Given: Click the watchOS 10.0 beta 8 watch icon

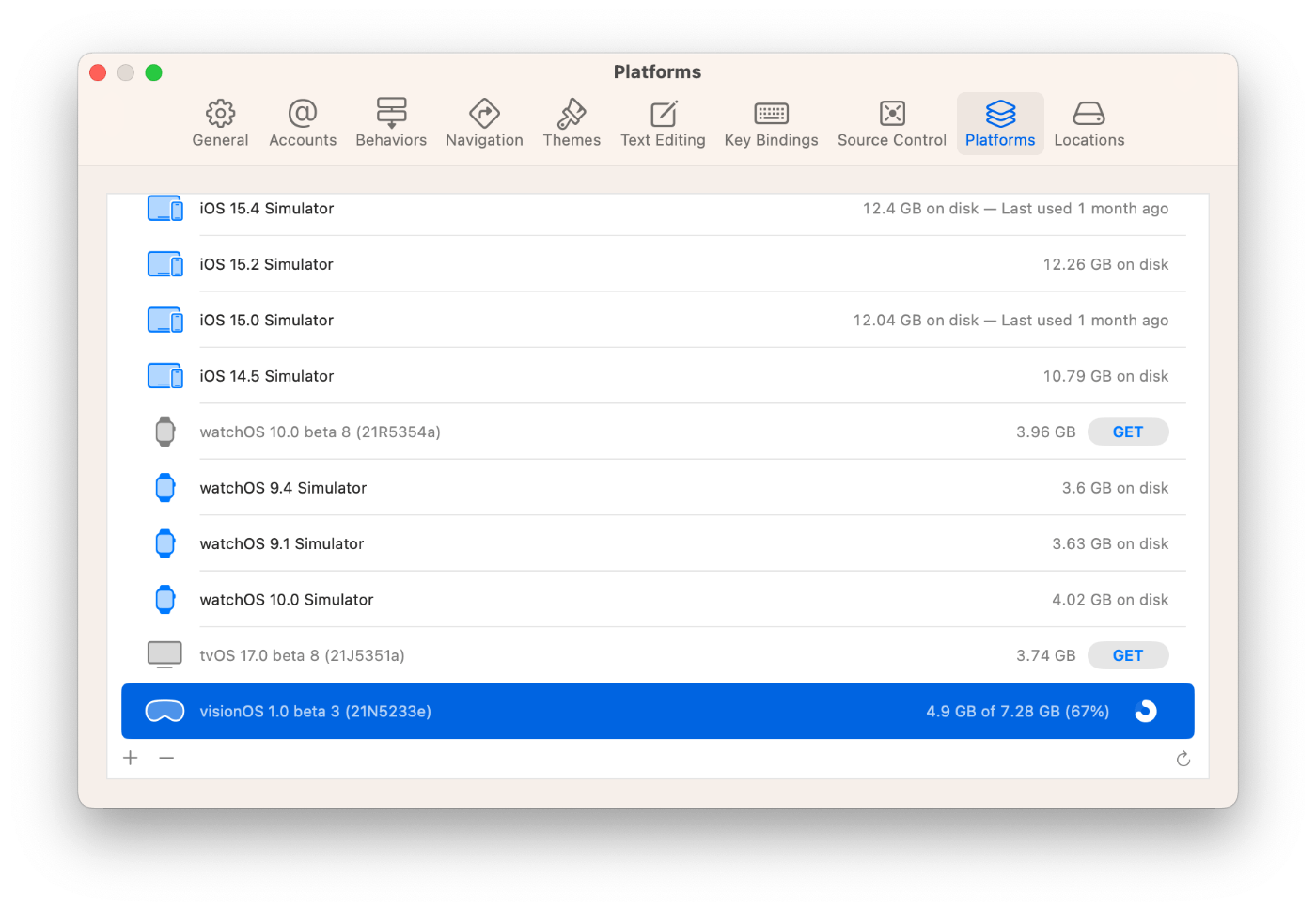Looking at the screenshot, I should (165, 432).
